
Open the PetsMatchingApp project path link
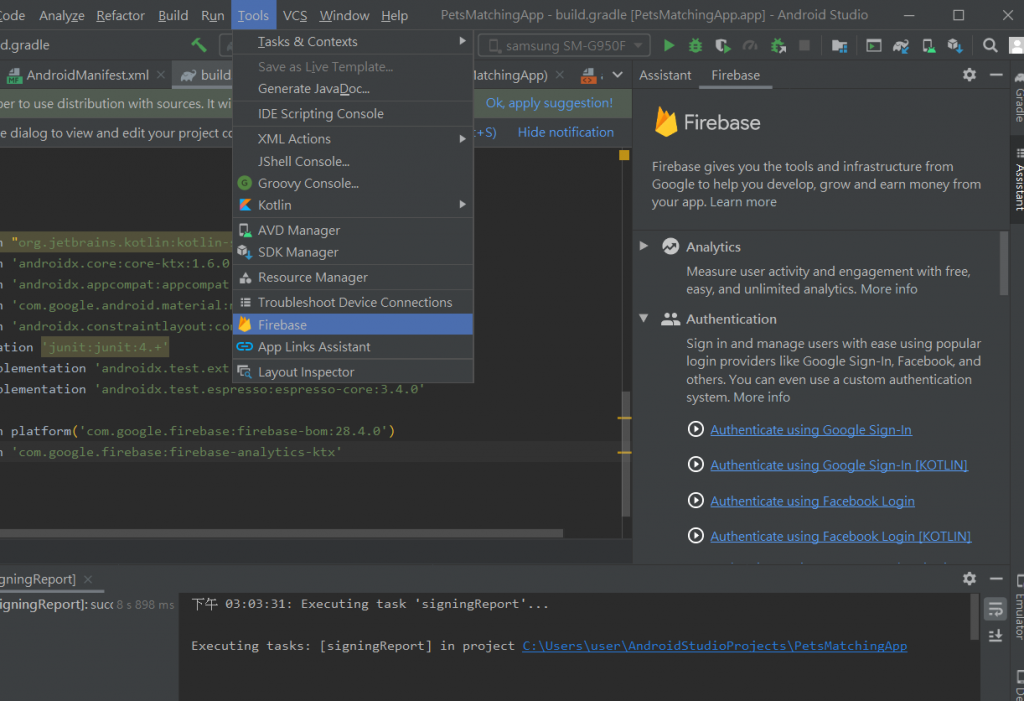coord(714,645)
